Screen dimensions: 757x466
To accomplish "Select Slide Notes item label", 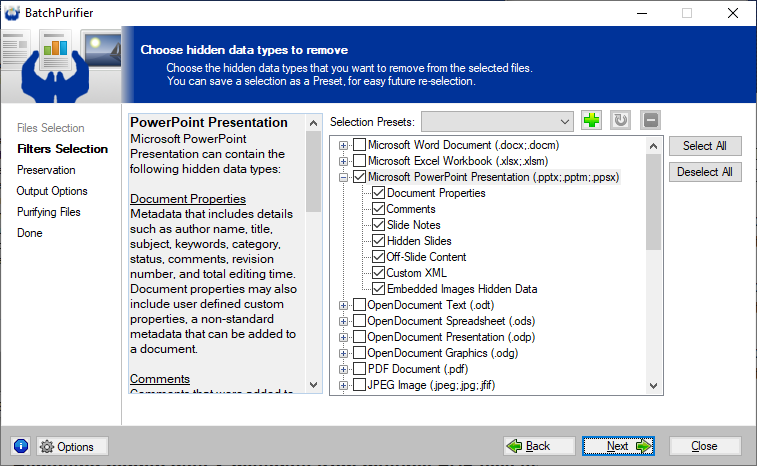I will [414, 225].
